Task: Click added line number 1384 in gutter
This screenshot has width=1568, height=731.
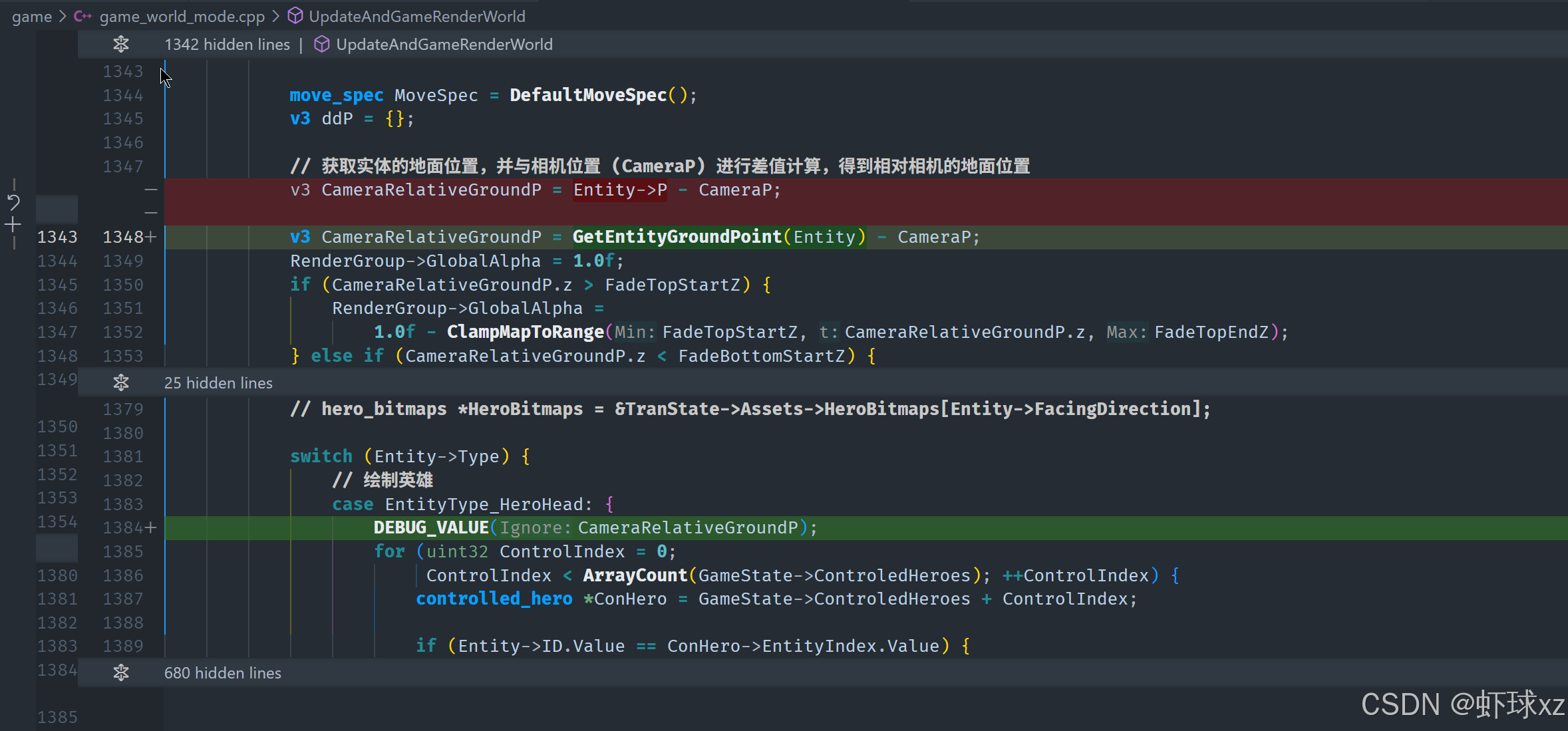Action: coord(123,528)
